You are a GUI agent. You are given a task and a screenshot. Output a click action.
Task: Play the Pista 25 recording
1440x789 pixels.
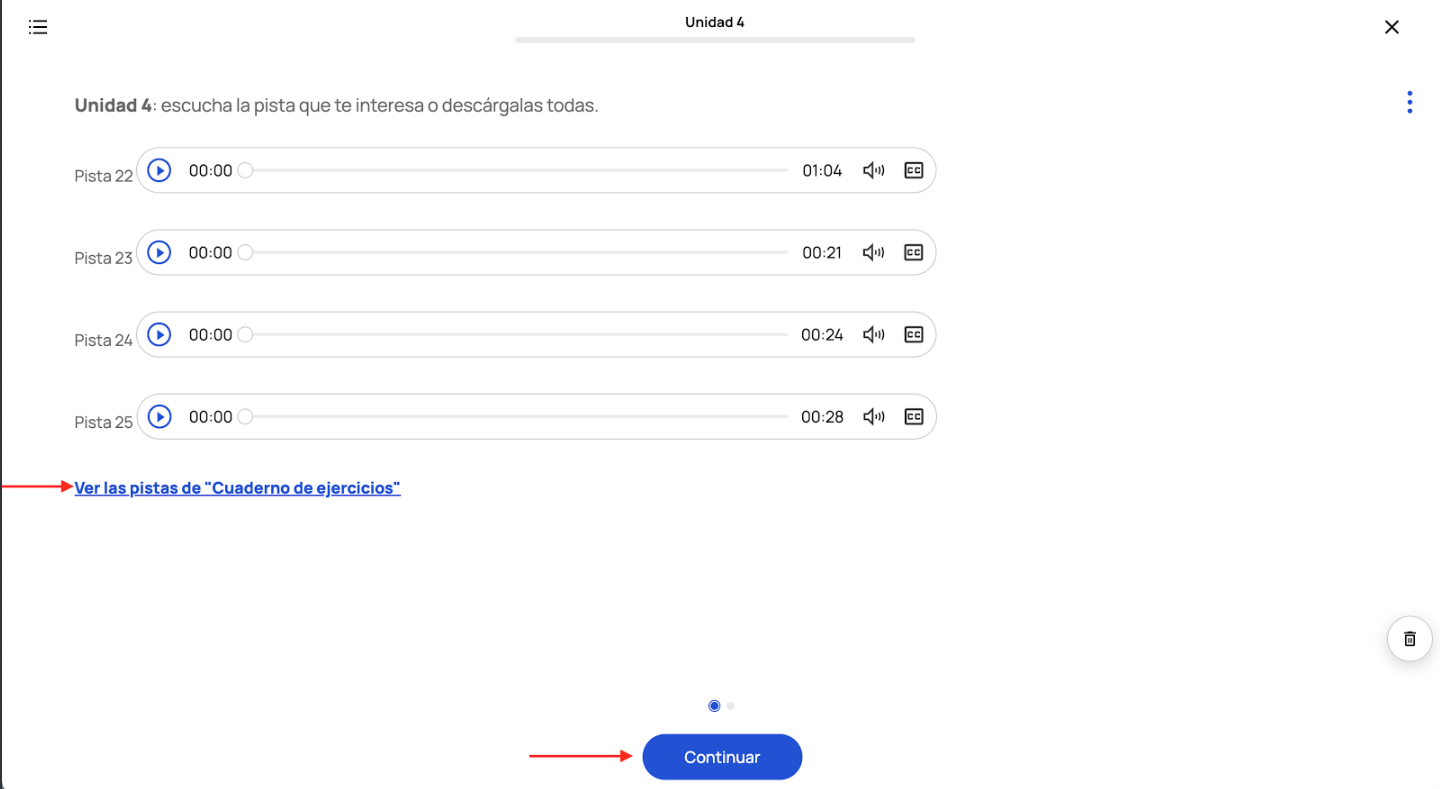coord(159,417)
